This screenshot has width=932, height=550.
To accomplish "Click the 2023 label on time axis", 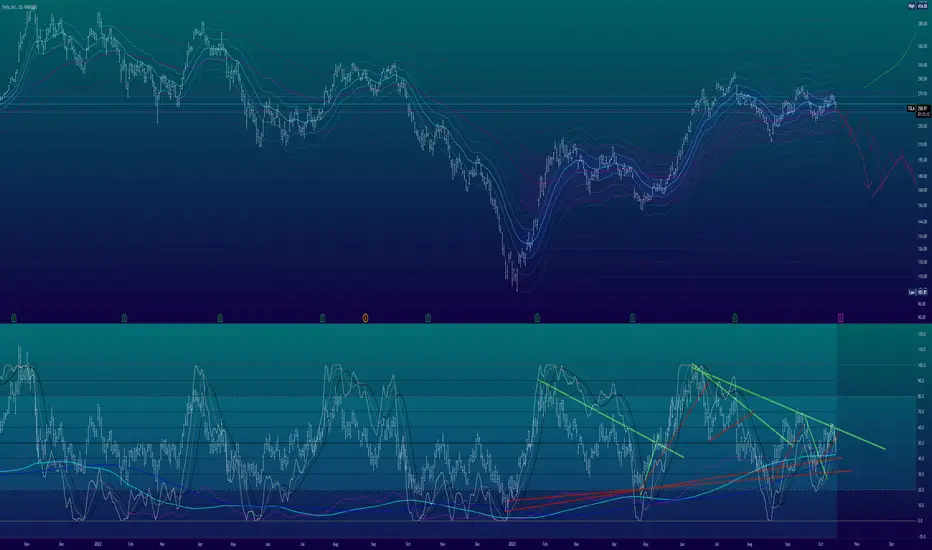I will 512,543.
